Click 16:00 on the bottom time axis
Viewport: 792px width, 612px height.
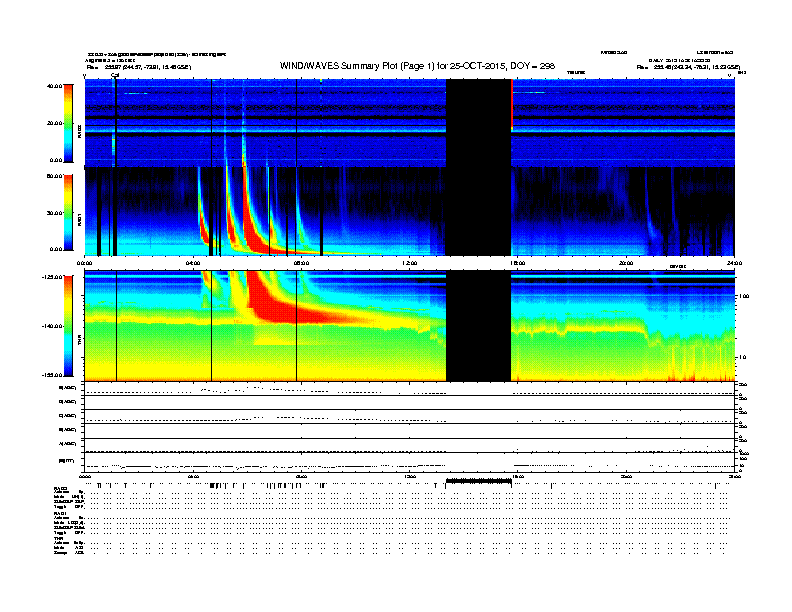click(x=518, y=476)
